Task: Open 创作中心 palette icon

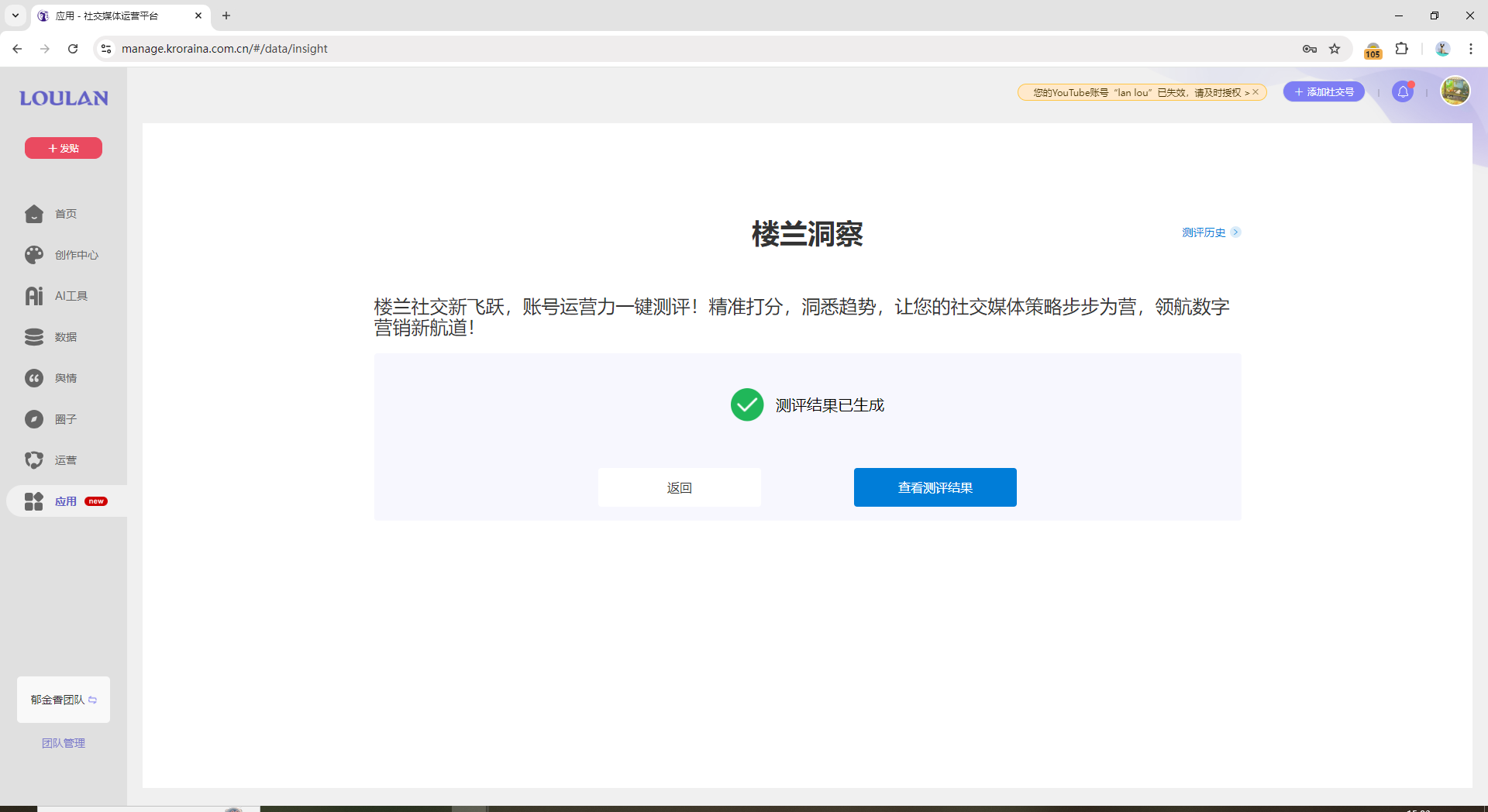Action: 34,255
